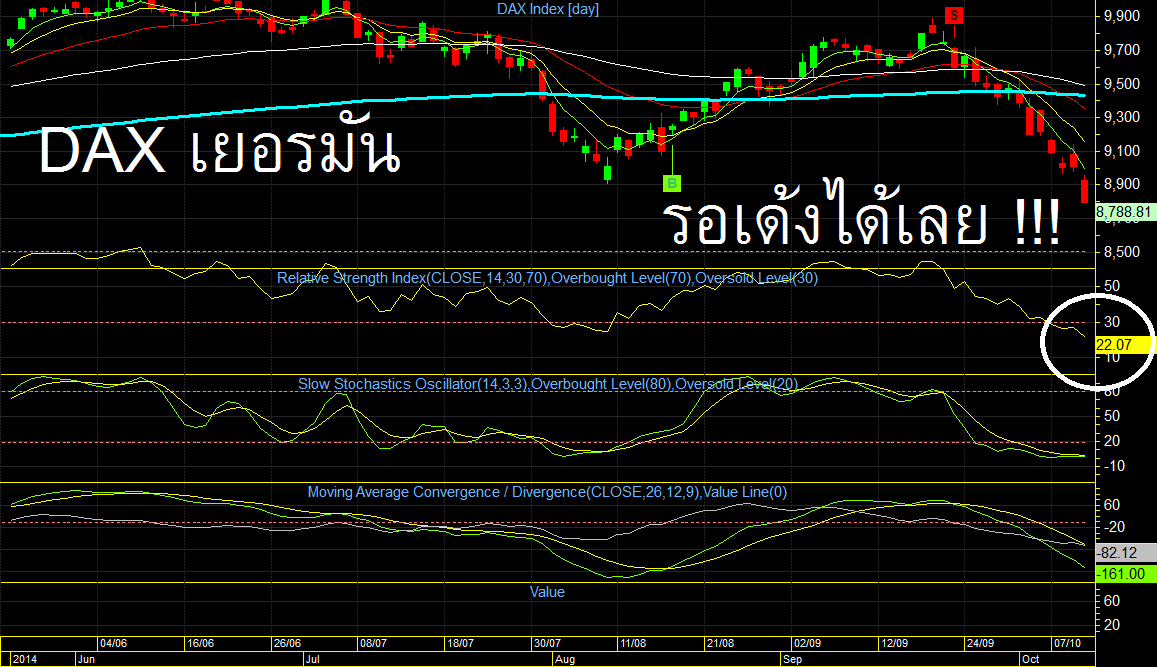The image size is (1157, 667).
Task: Click the 8,900 price axis level
Action: [x=1122, y=184]
